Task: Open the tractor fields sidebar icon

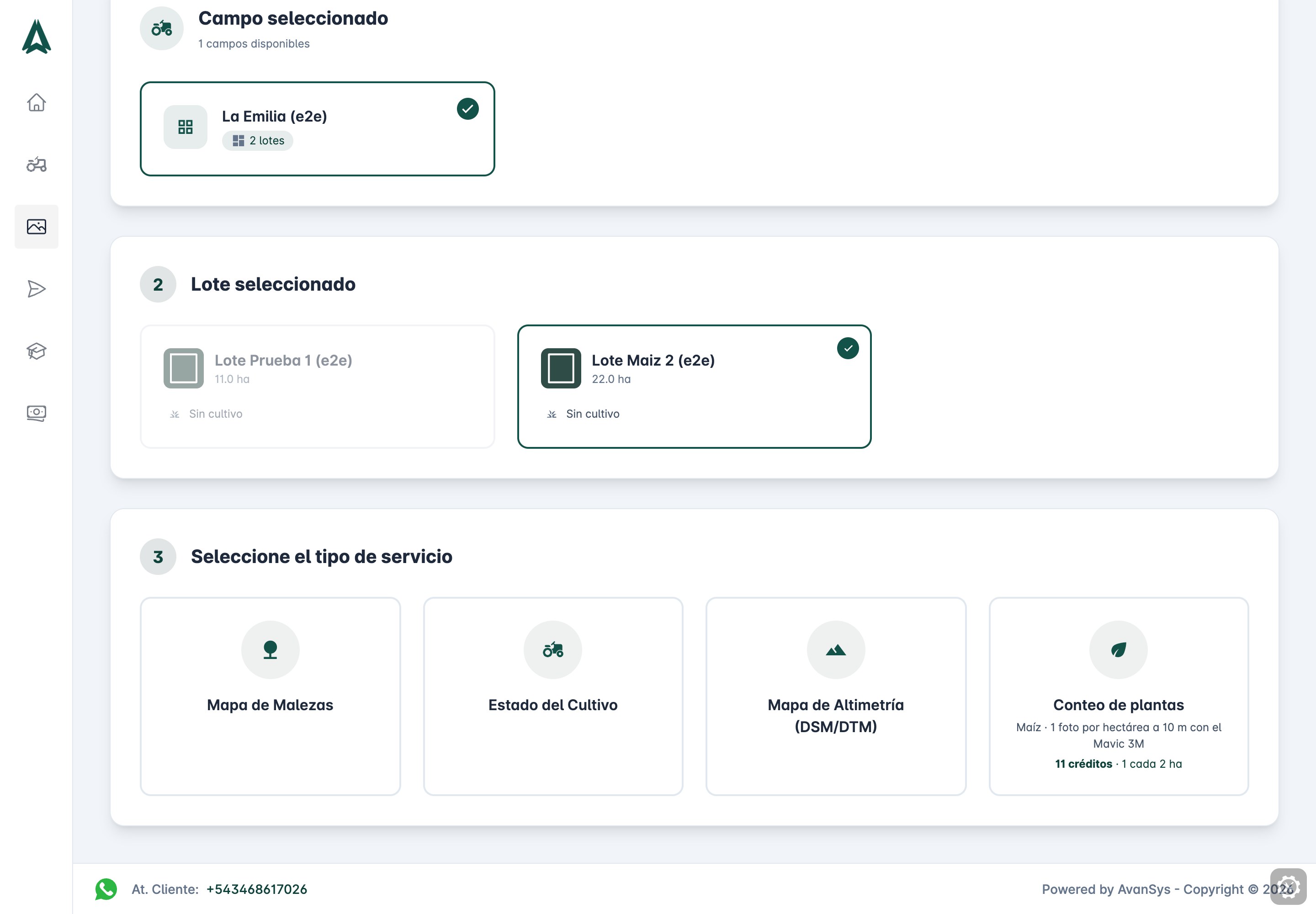Action: tap(37, 165)
